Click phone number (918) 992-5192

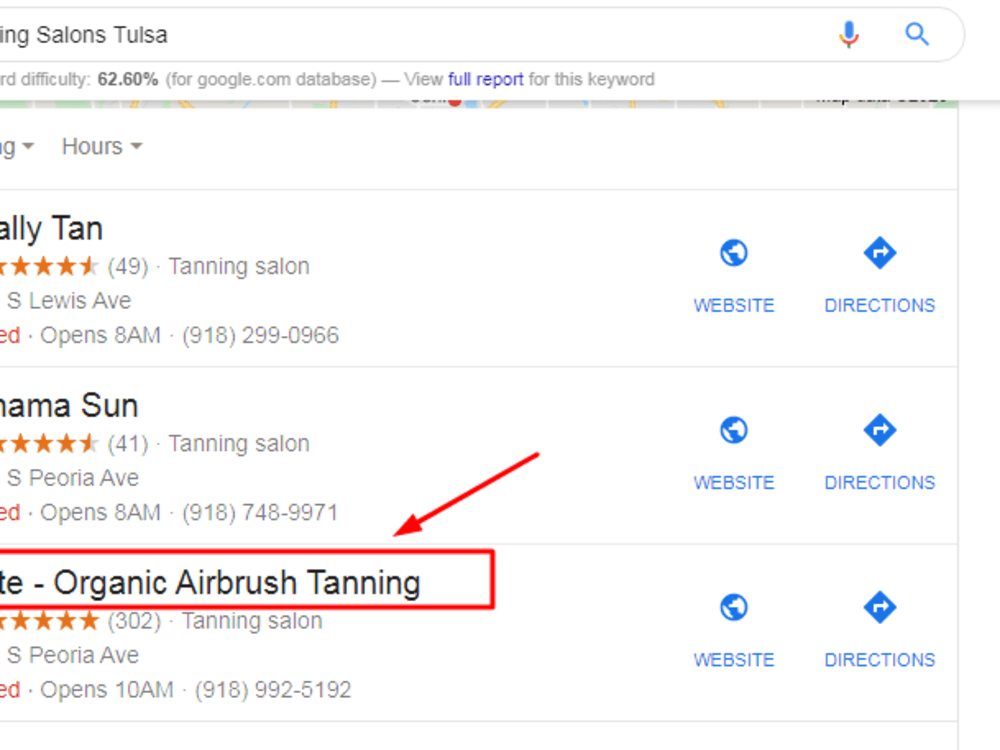(x=273, y=690)
